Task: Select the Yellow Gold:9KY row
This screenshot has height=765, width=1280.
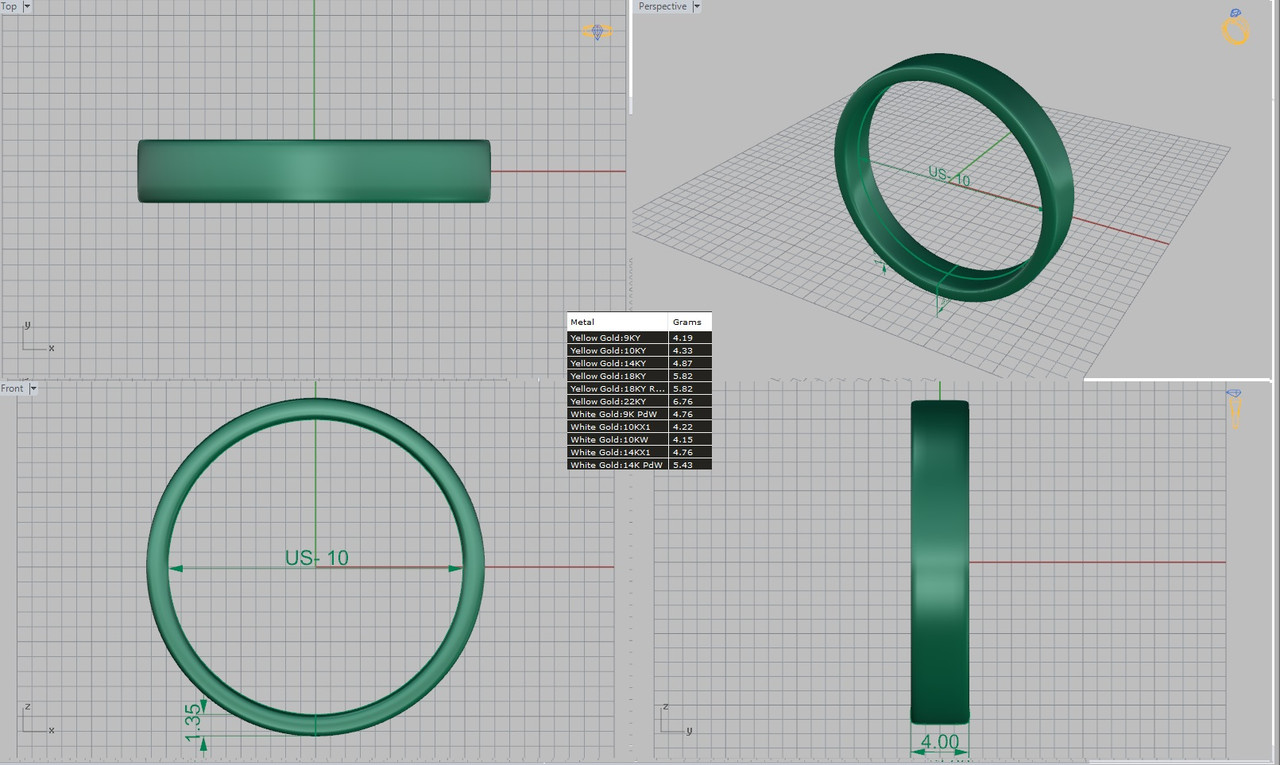Action: coord(639,338)
